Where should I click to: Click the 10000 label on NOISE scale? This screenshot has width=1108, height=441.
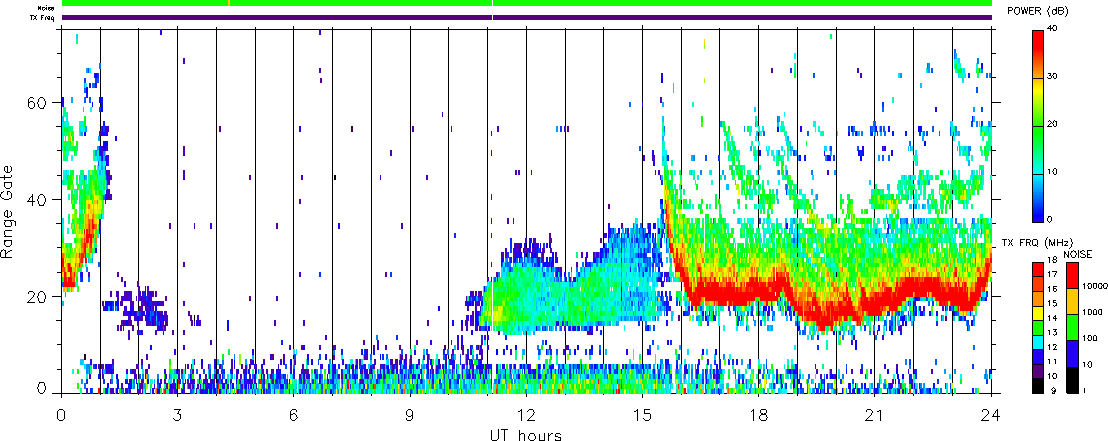click(1094, 286)
